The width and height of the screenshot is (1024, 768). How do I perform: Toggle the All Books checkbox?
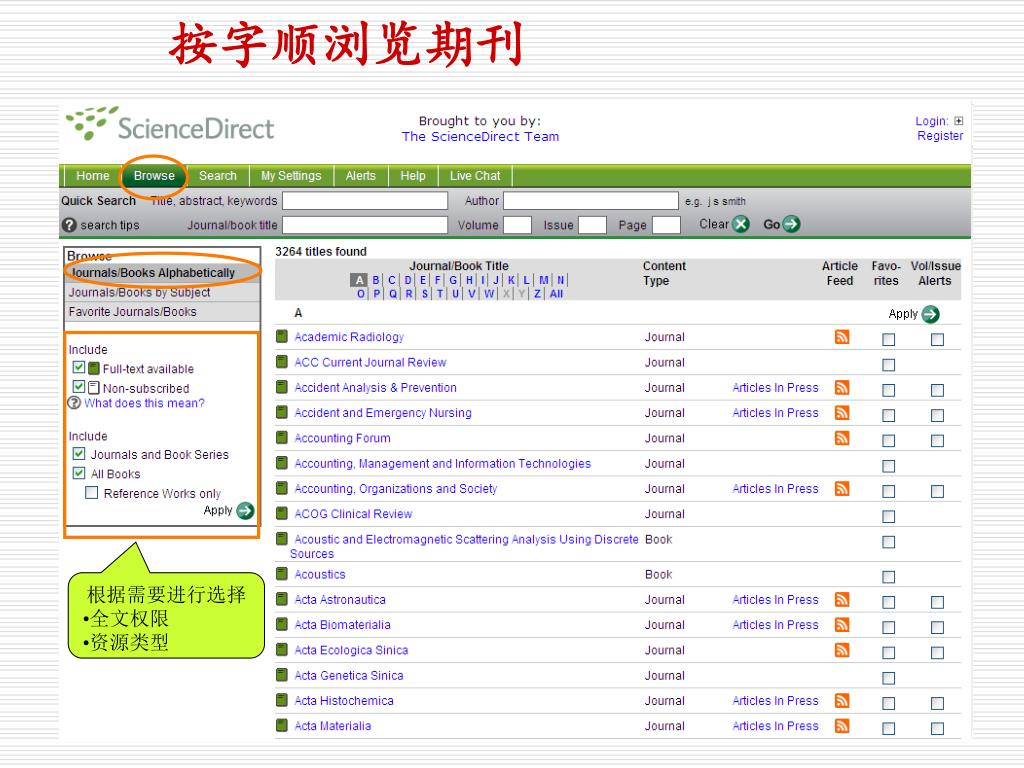coord(79,473)
